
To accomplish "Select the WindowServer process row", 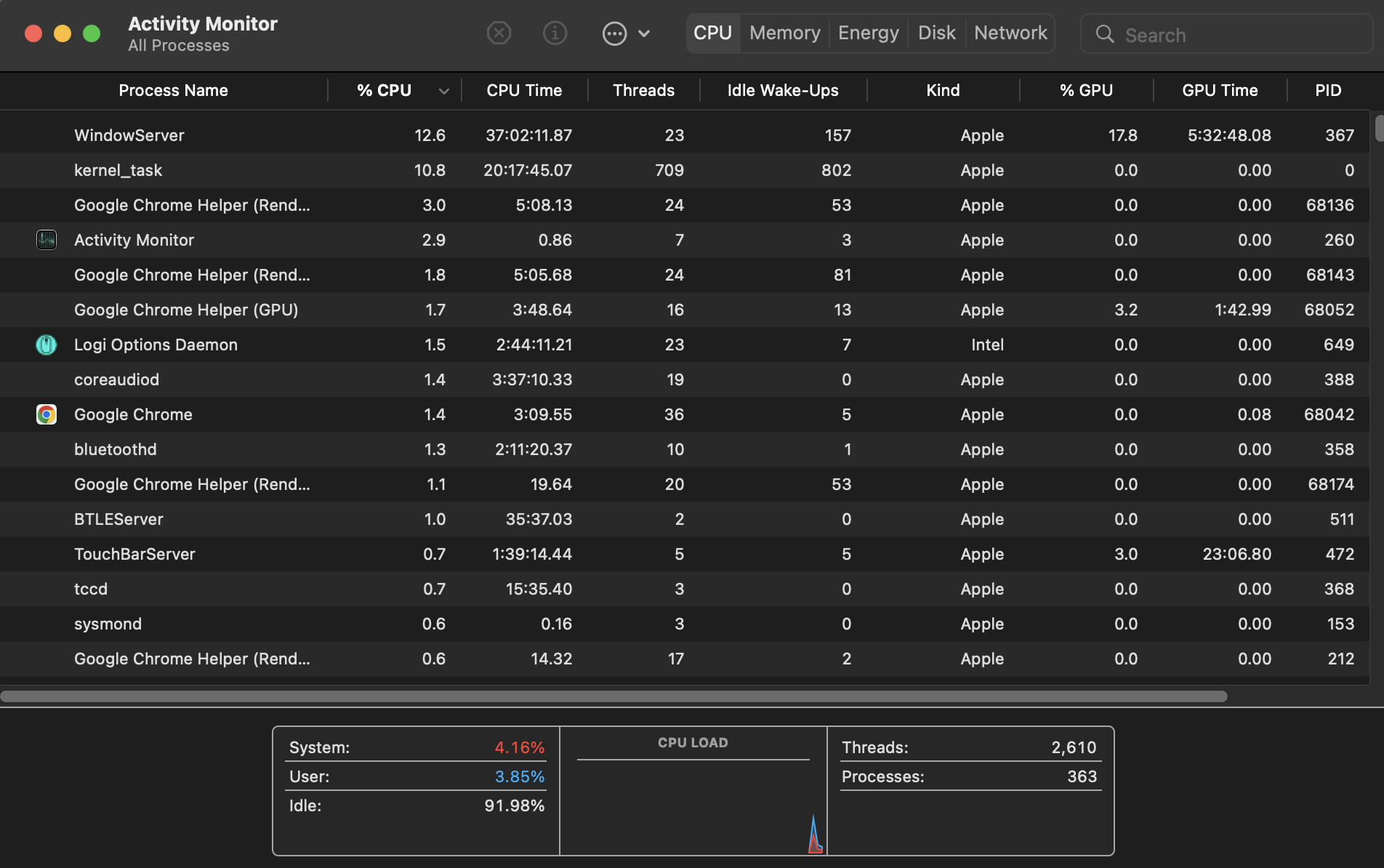I will click(x=685, y=135).
